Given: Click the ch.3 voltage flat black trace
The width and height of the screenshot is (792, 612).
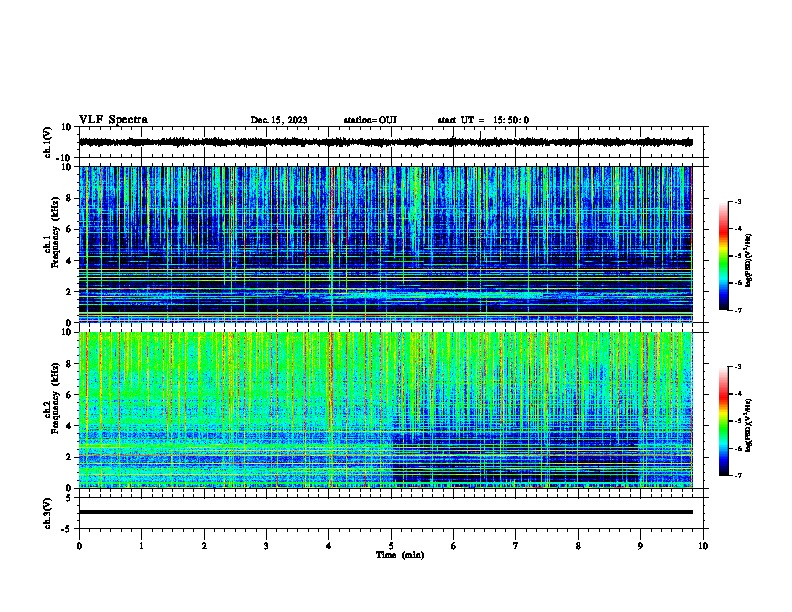Looking at the screenshot, I should point(386,512).
